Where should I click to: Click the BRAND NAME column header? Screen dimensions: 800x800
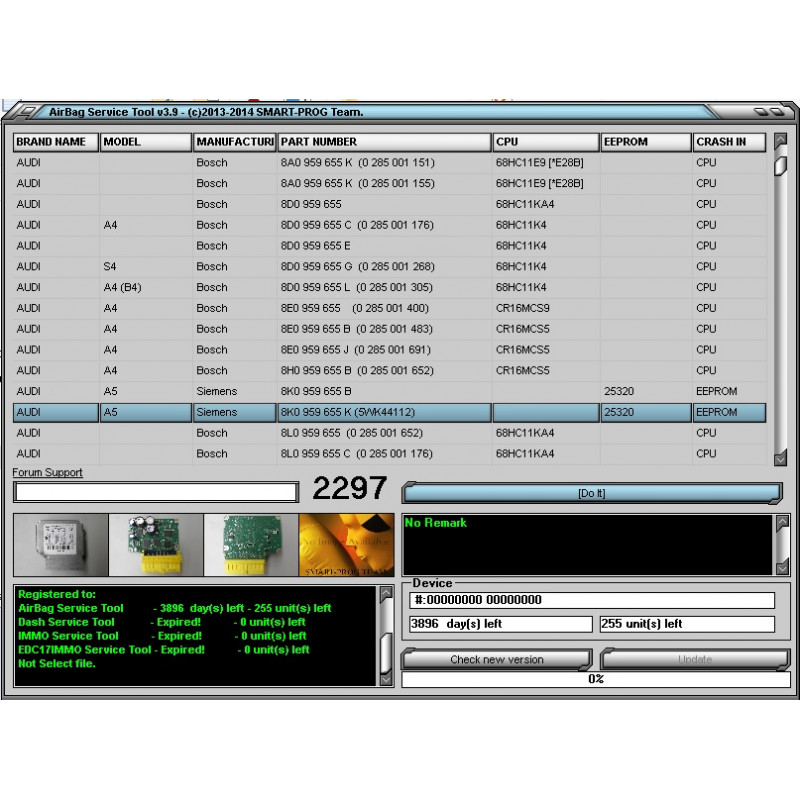tap(54, 141)
